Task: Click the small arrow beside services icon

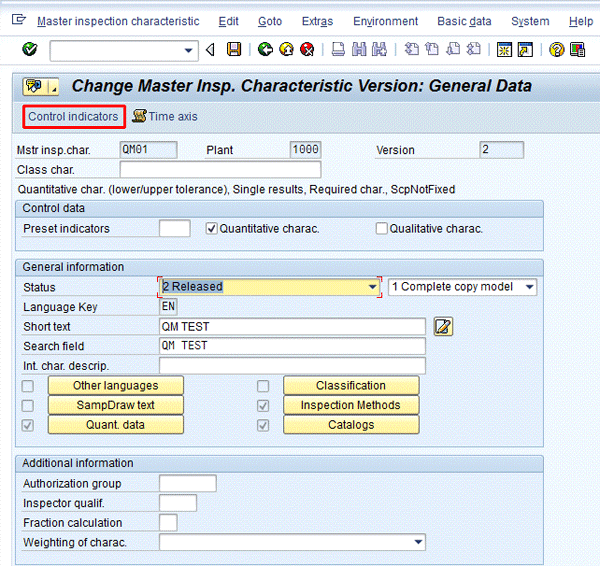Action: point(54,88)
